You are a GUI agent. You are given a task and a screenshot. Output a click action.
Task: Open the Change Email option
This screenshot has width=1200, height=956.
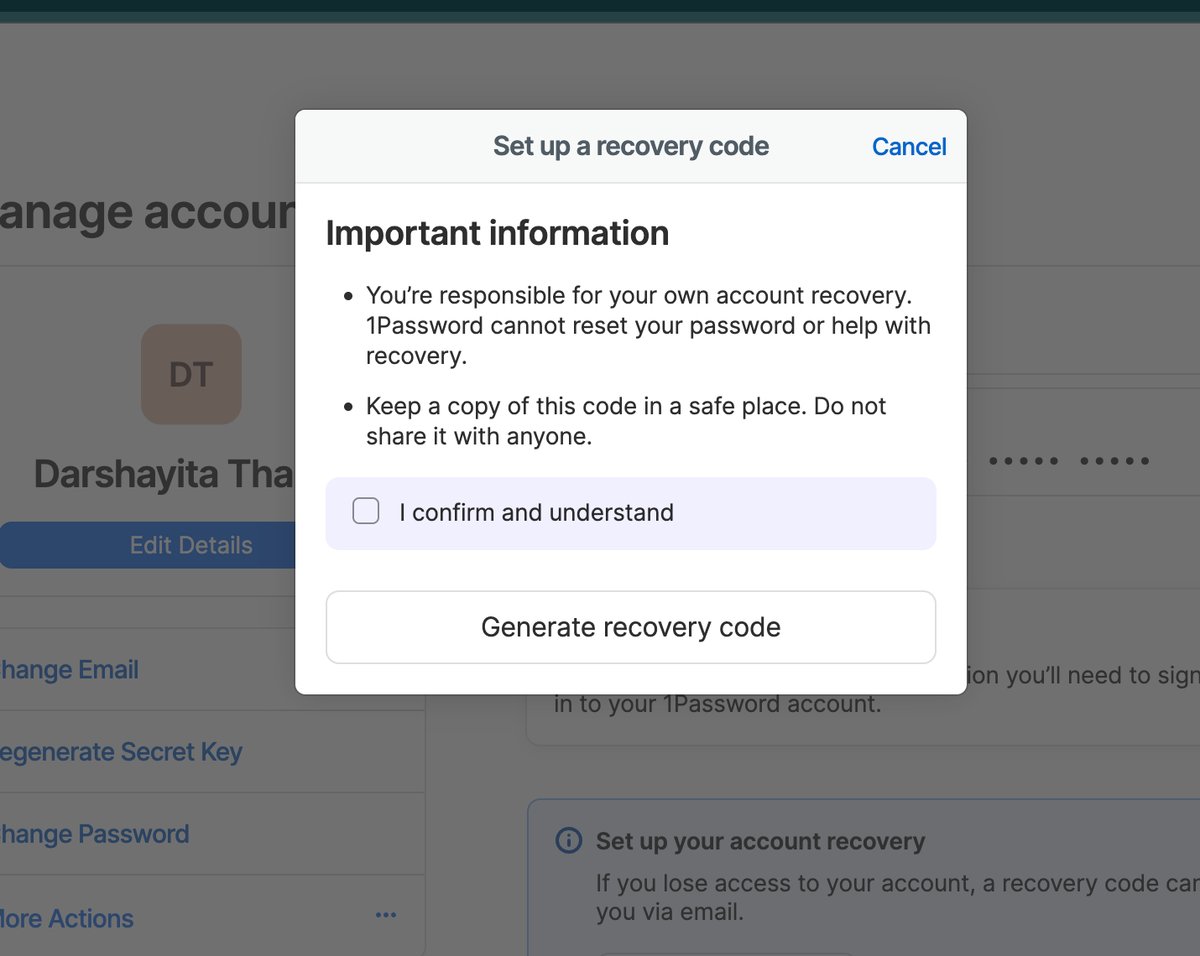point(69,669)
